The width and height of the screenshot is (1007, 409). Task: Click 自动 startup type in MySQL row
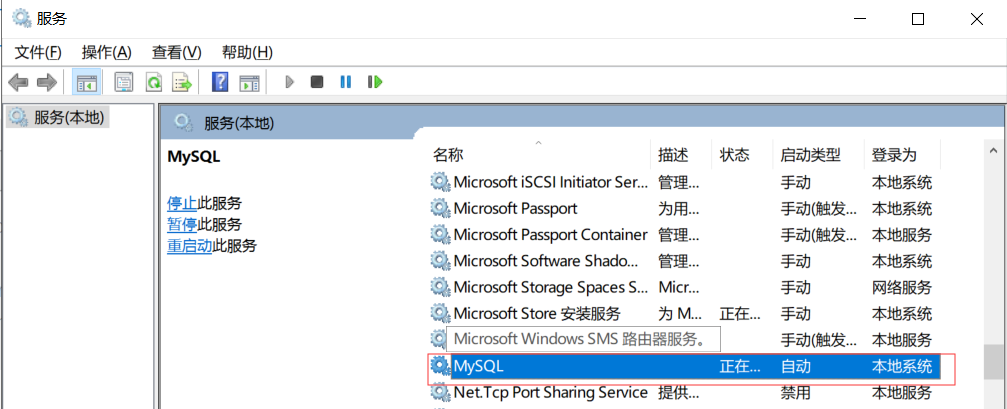coord(795,367)
